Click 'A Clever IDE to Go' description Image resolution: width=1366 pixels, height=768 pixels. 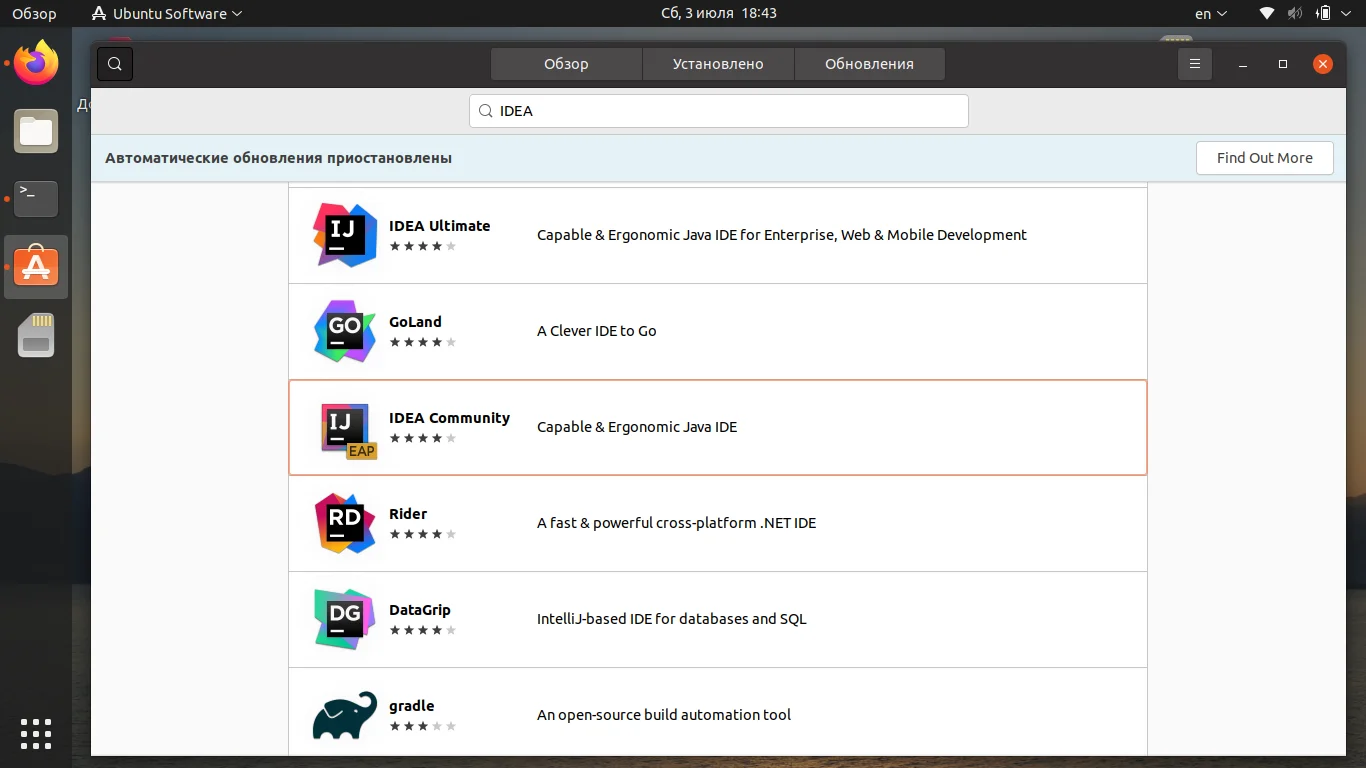[597, 331]
